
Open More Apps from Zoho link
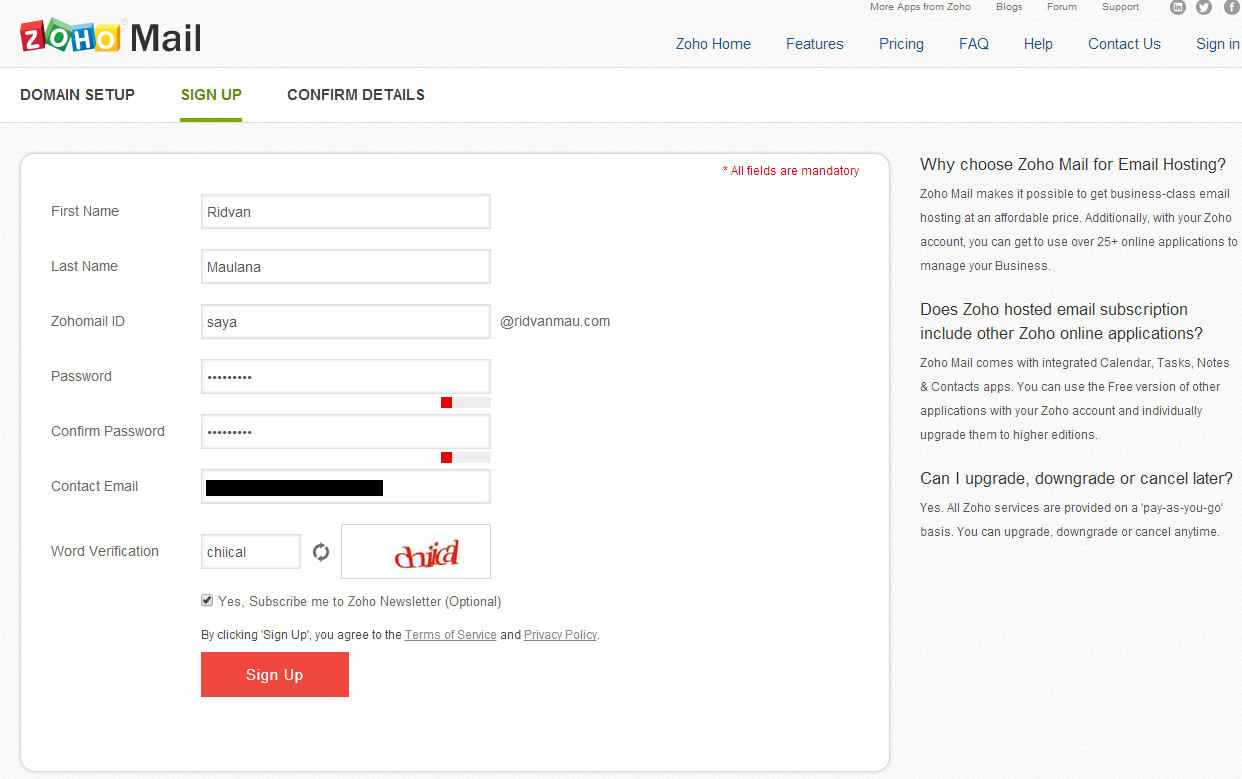click(920, 7)
